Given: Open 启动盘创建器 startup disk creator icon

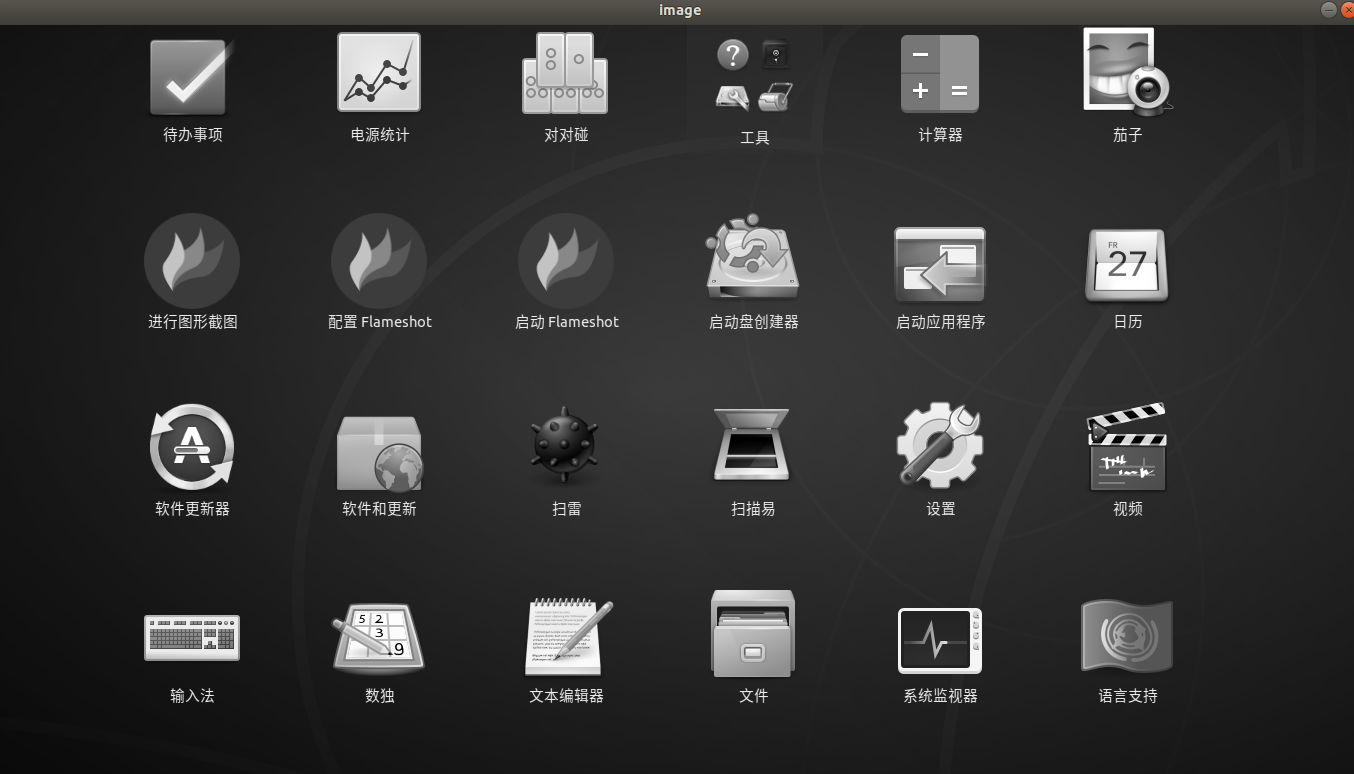Looking at the screenshot, I should click(752, 258).
